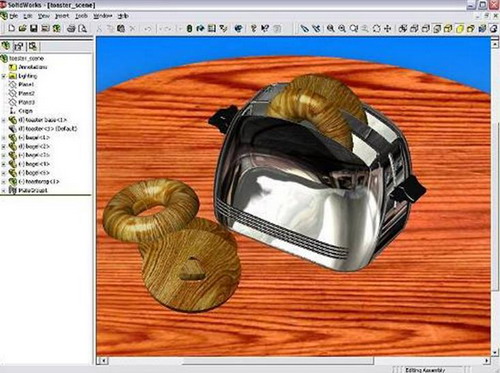Expand the Lighting folder
Screen dimensions: 500x373
coord(4,76)
